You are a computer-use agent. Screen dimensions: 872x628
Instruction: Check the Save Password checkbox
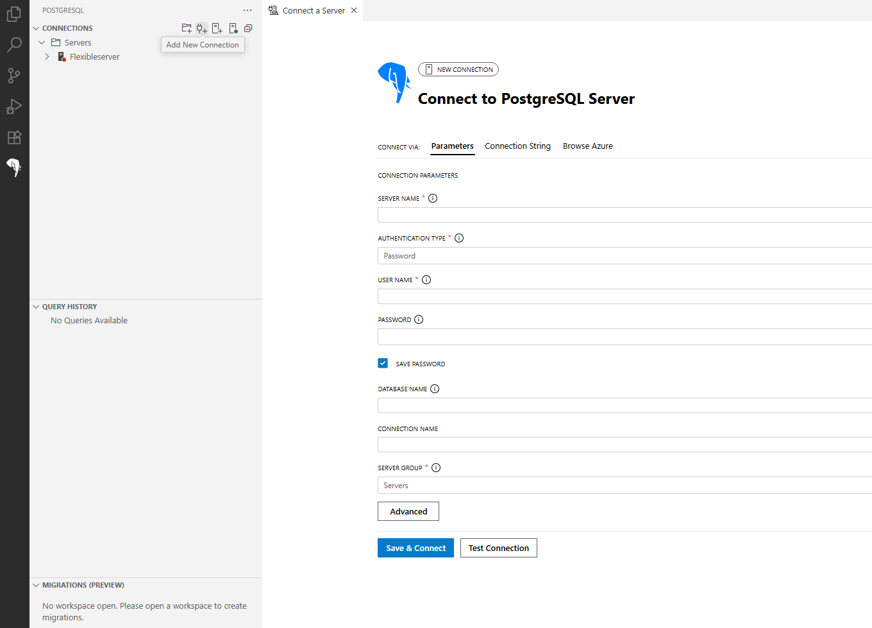pos(385,363)
